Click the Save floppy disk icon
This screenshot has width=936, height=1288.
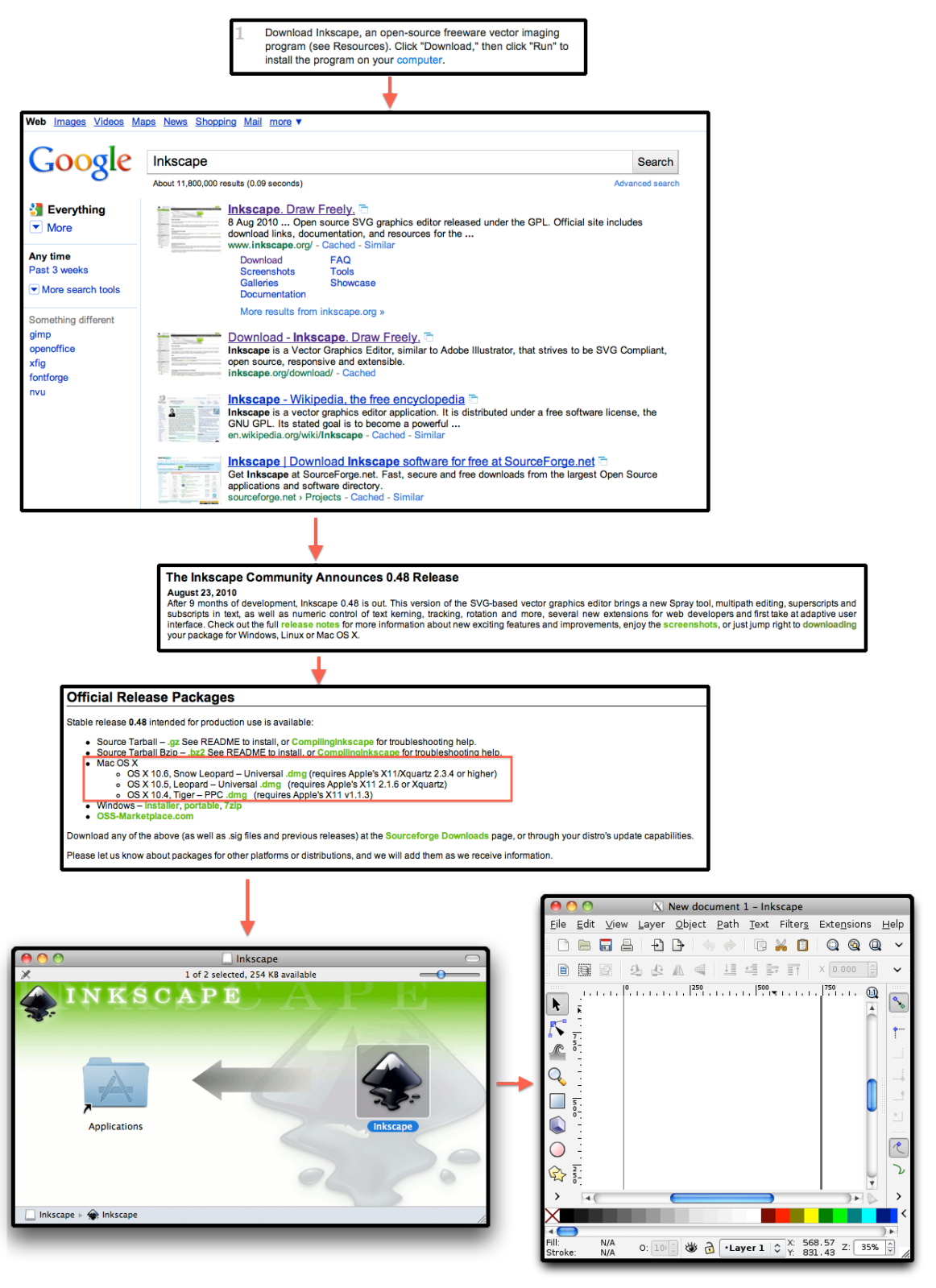606,946
